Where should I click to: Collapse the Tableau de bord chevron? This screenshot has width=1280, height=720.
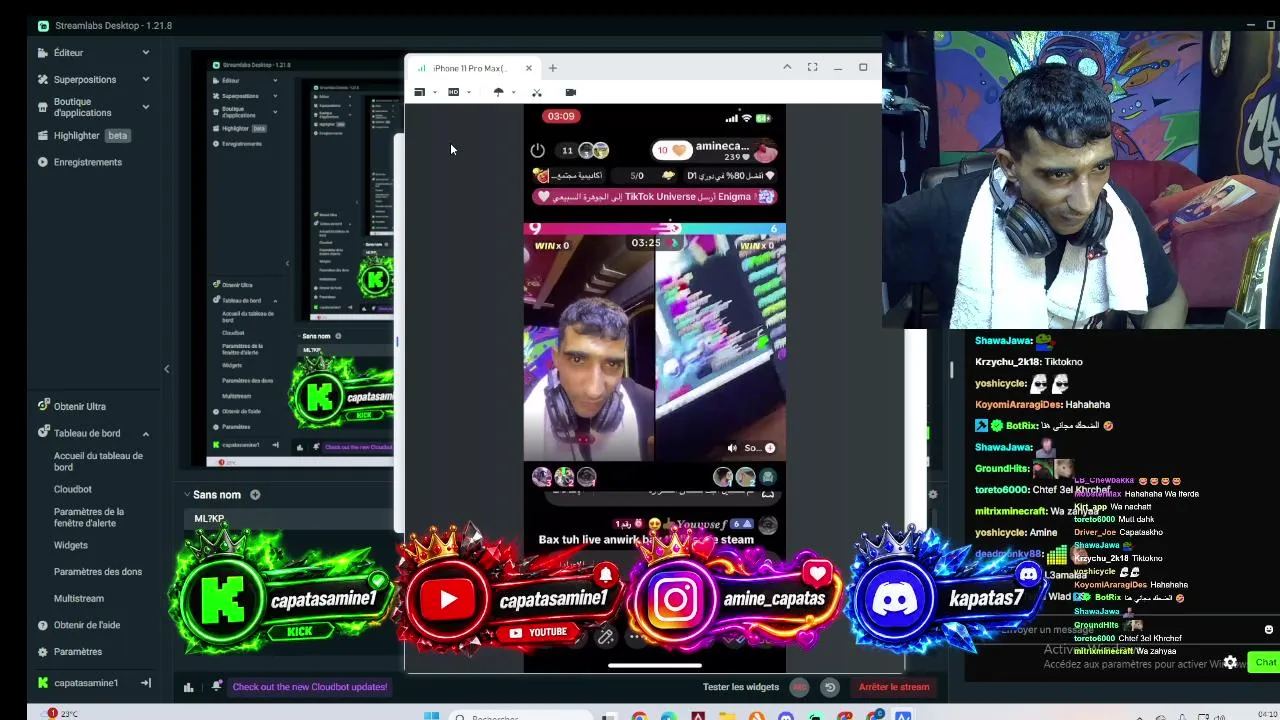pos(145,433)
